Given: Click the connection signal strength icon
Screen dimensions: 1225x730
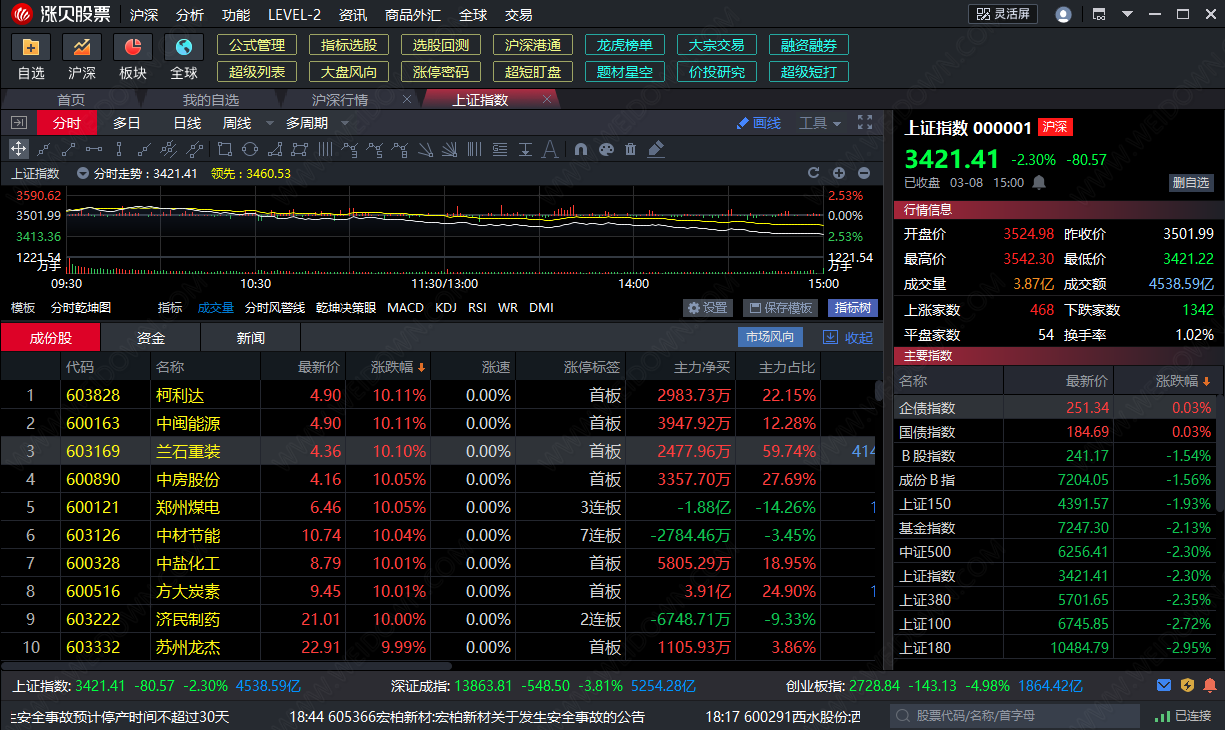Looking at the screenshot, I should point(1163,716).
